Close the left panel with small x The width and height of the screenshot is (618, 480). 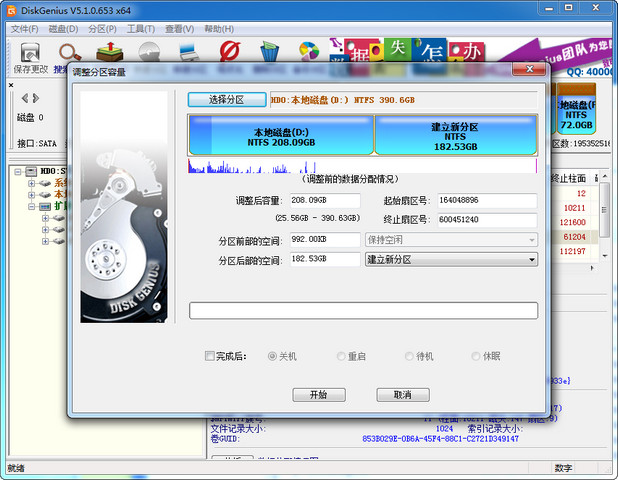pyautogui.click(x=11, y=85)
